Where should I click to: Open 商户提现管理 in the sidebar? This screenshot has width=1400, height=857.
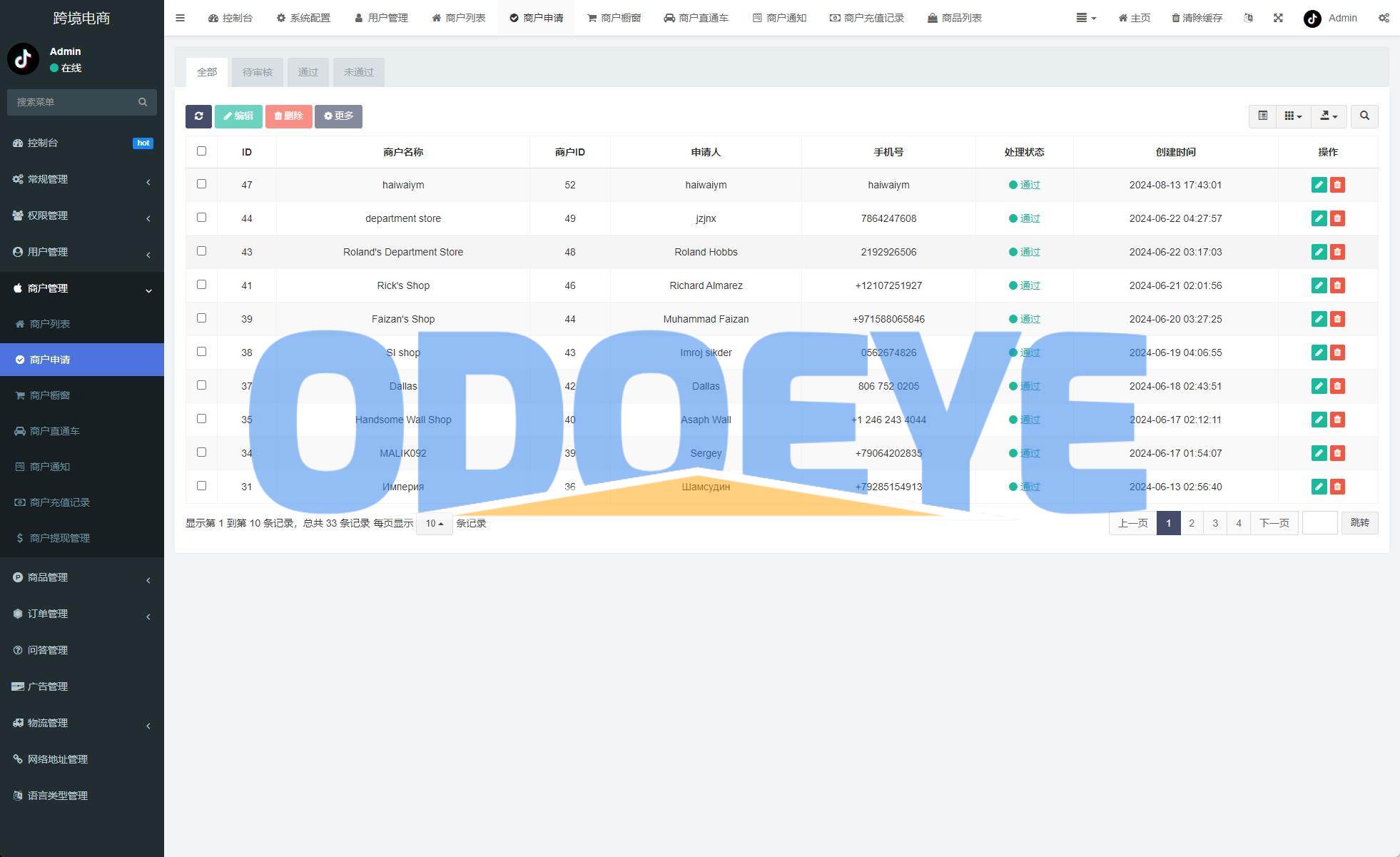(x=82, y=538)
